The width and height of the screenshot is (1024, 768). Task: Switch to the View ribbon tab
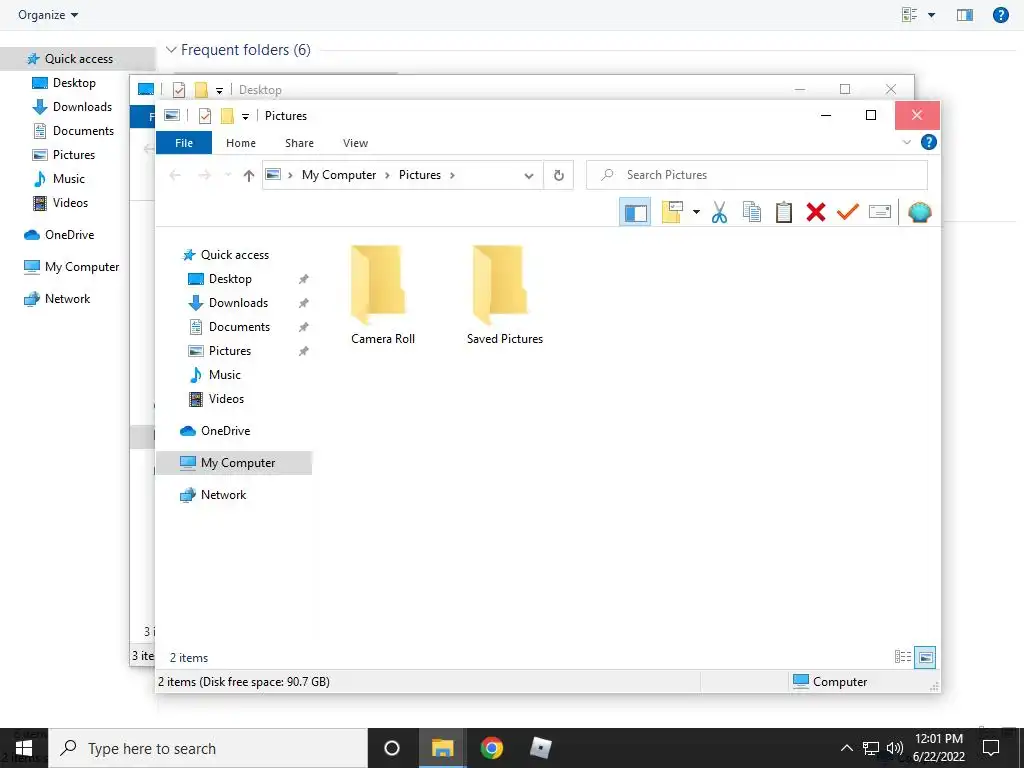point(355,143)
